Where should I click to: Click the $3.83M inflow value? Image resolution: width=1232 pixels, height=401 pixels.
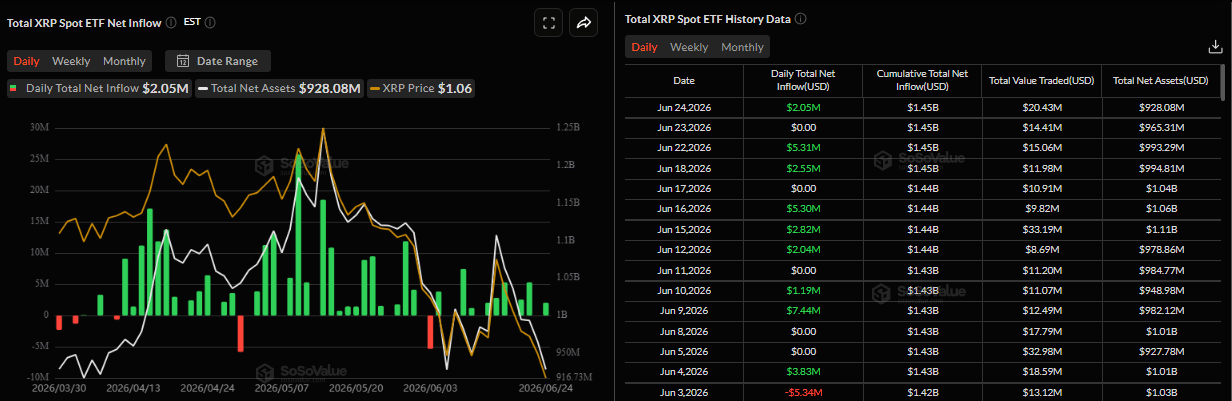pyautogui.click(x=803, y=371)
